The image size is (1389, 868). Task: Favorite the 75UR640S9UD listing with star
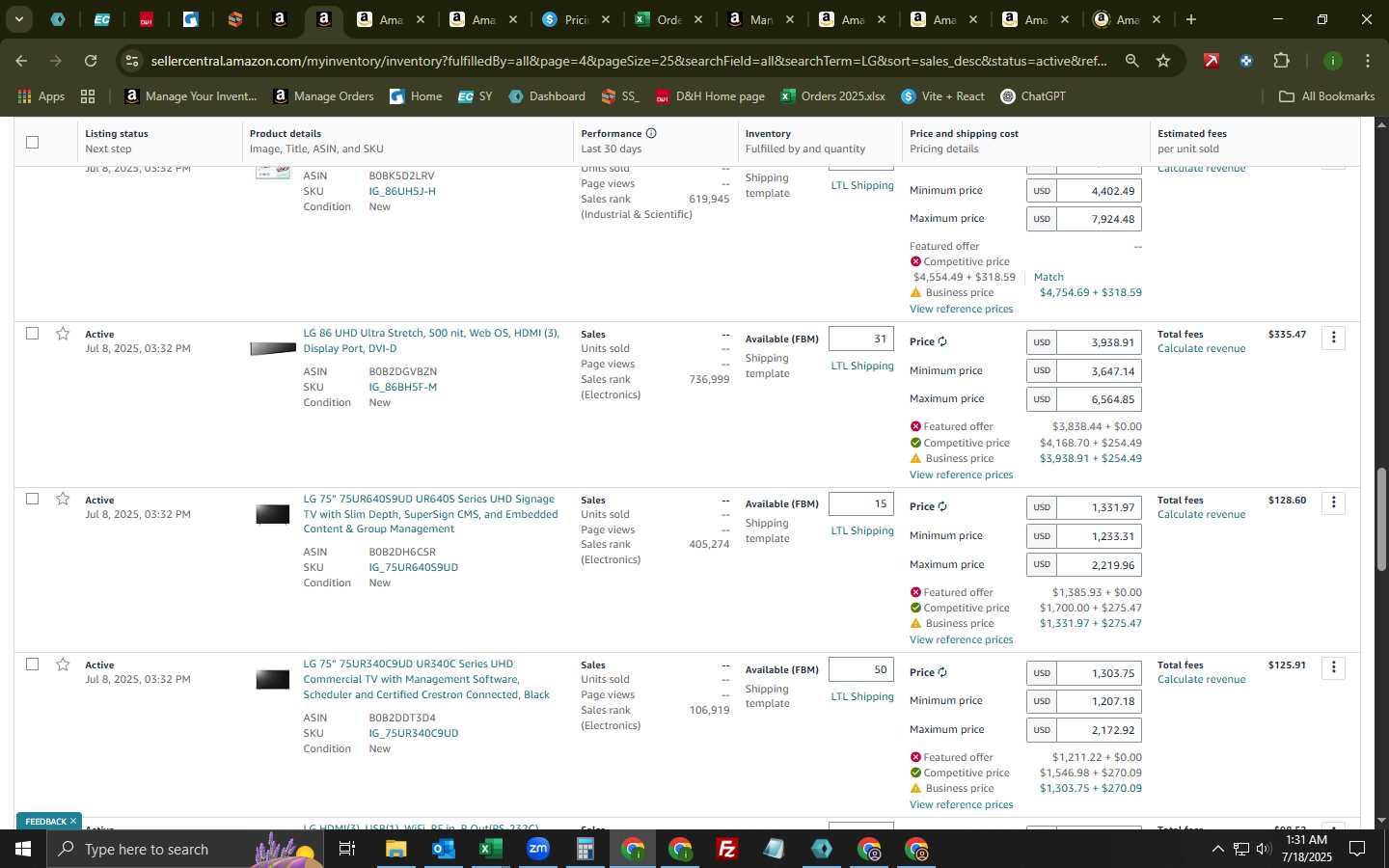63,499
